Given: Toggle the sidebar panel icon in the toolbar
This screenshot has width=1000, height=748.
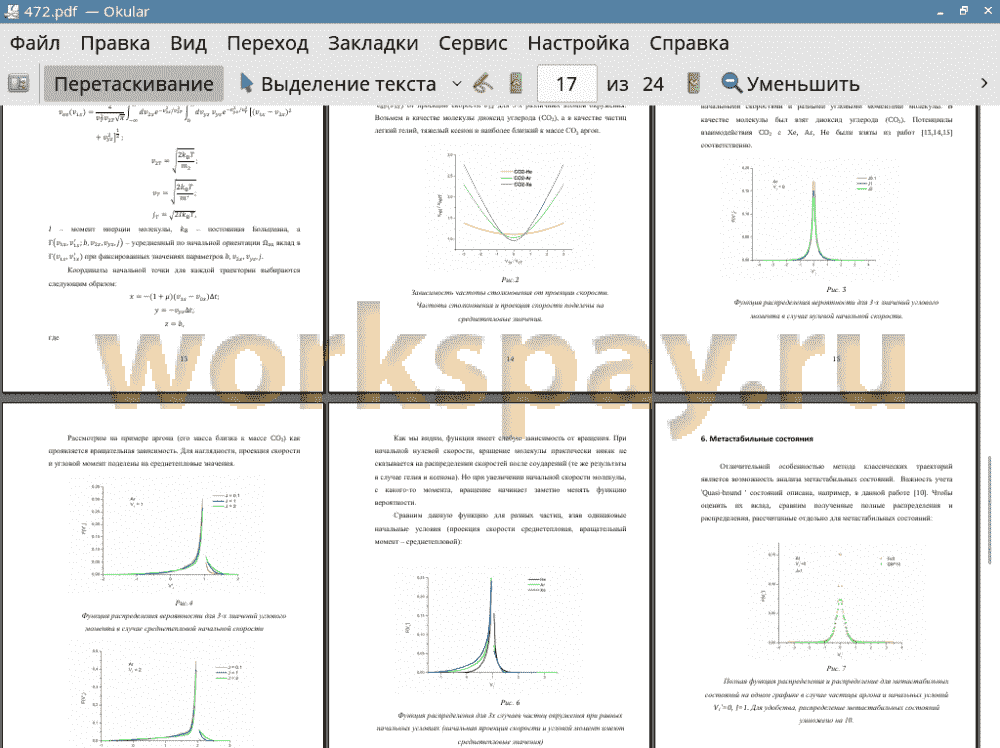Looking at the screenshot, I should [18, 84].
